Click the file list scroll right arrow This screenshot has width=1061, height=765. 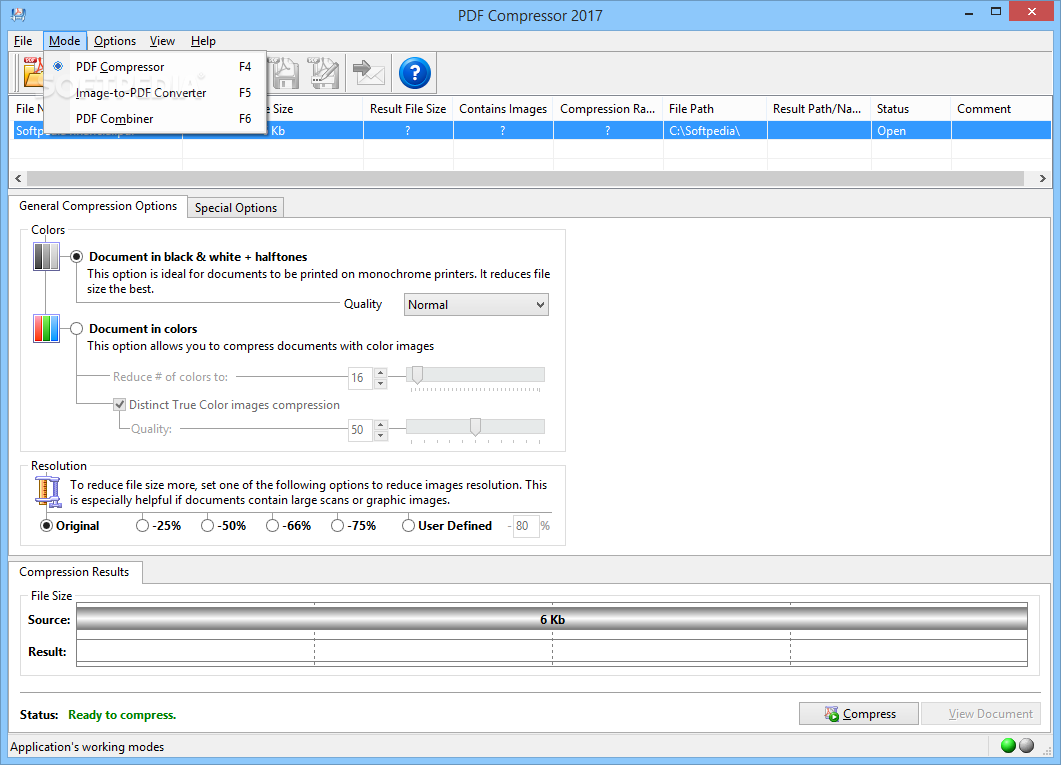(1043, 179)
